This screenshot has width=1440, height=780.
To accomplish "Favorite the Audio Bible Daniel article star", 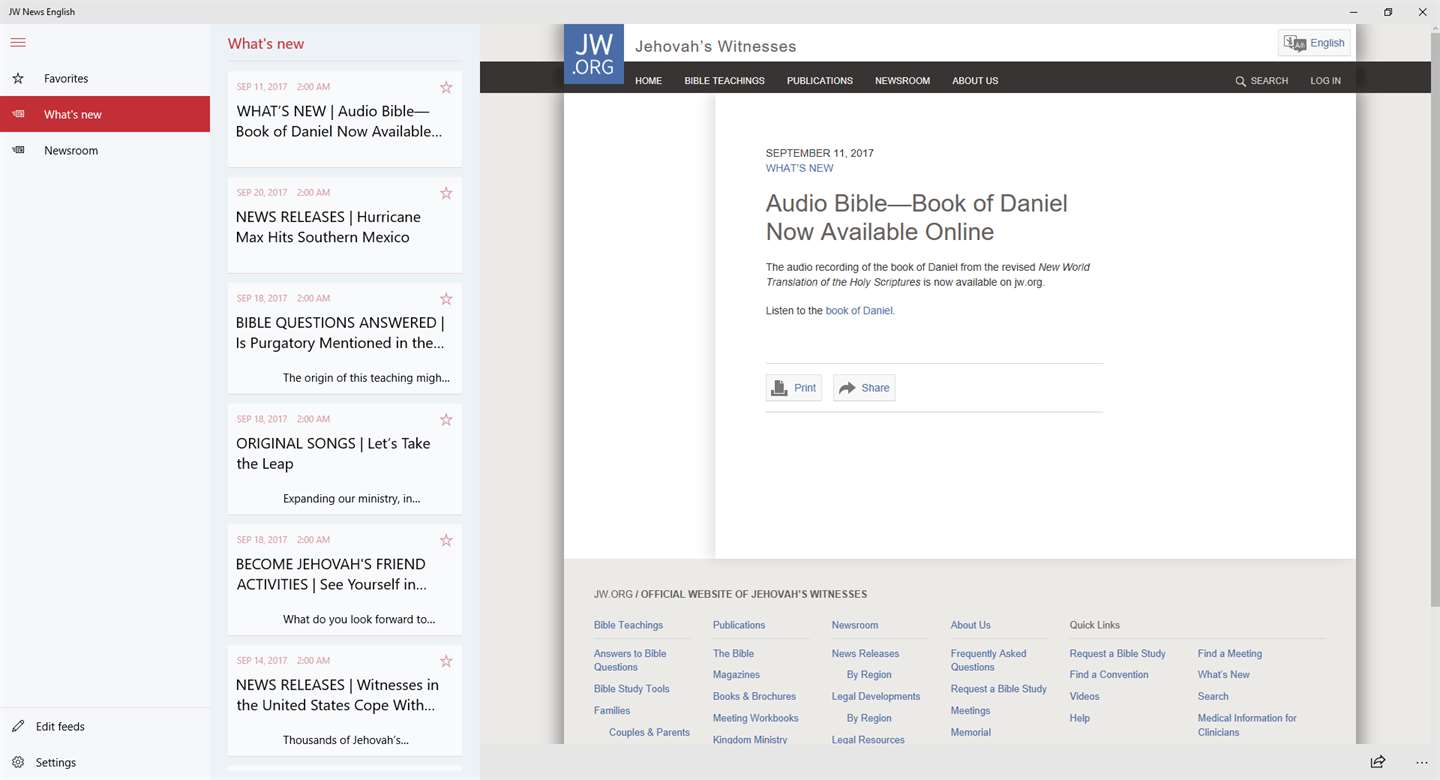I will [446, 87].
